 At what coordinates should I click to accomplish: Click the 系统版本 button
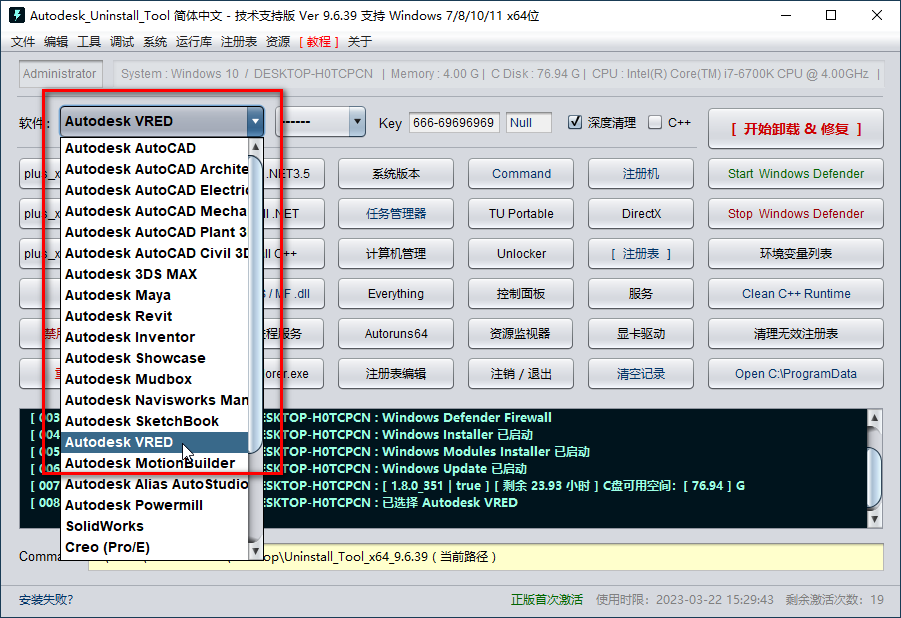click(396, 174)
